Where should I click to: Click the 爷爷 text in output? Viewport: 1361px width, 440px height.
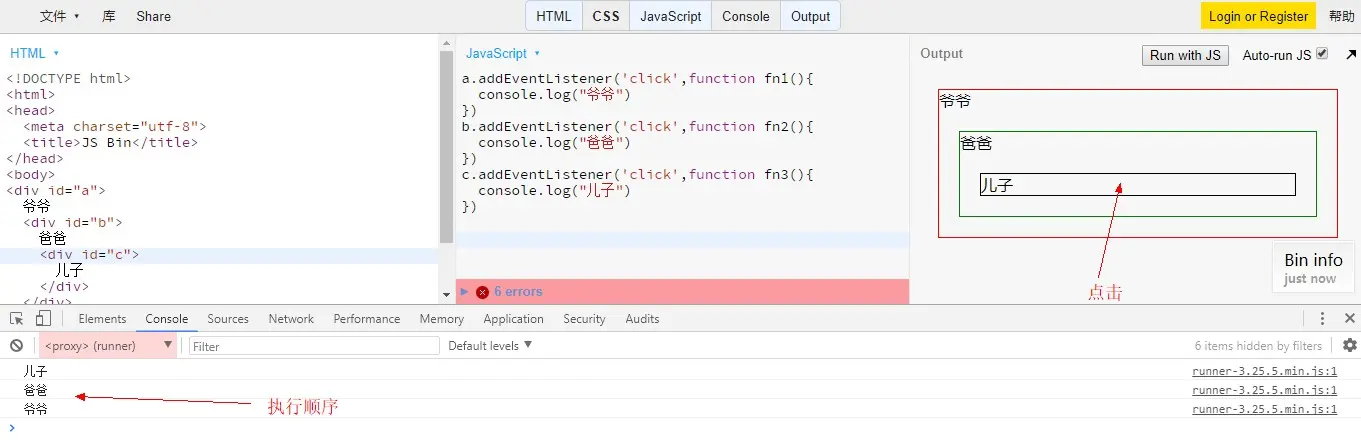click(x=955, y=101)
